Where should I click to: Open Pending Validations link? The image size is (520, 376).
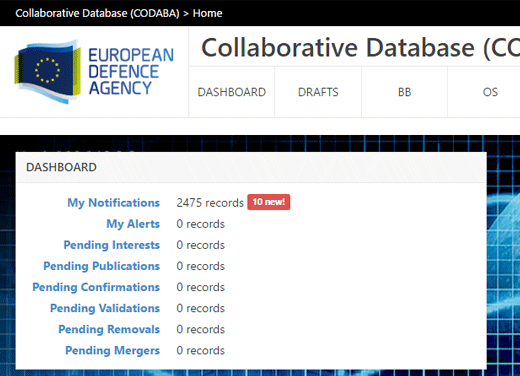click(105, 308)
